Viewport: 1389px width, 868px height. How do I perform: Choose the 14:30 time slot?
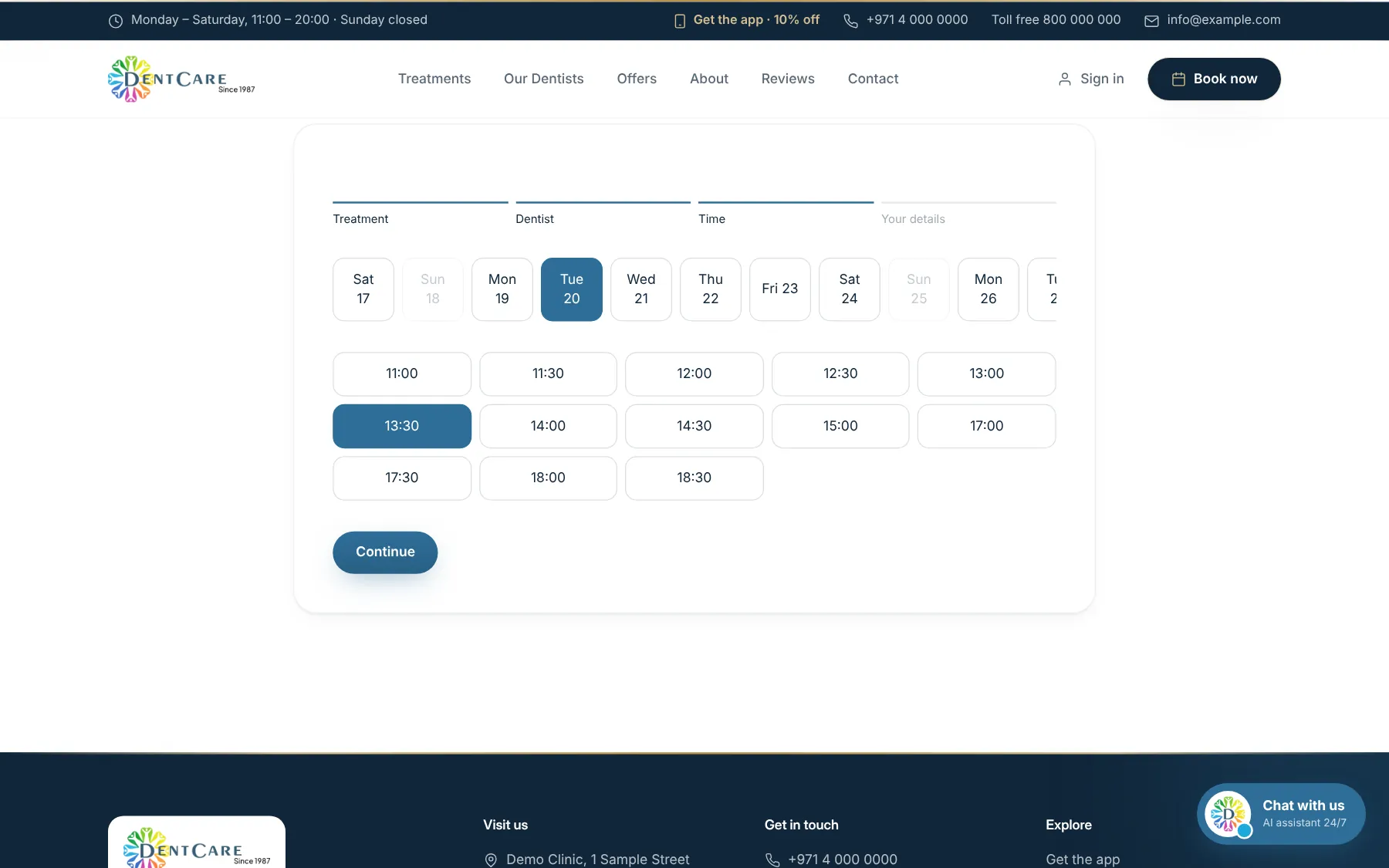[694, 426]
